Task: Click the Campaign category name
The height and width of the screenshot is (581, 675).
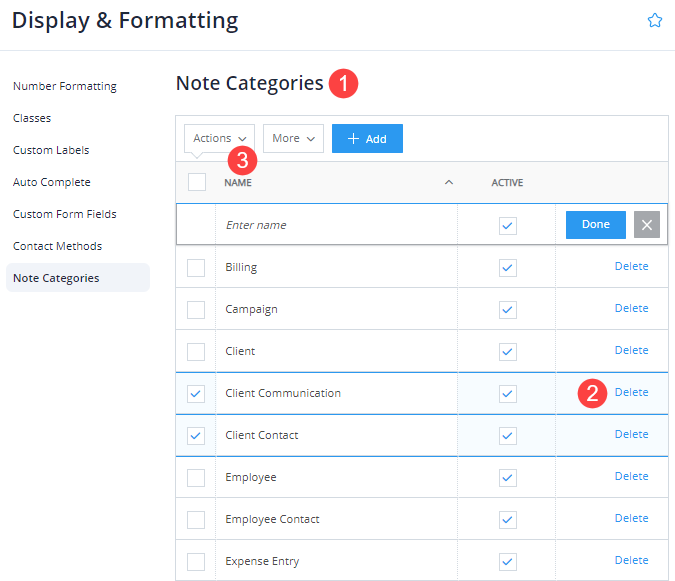Action: (251, 309)
